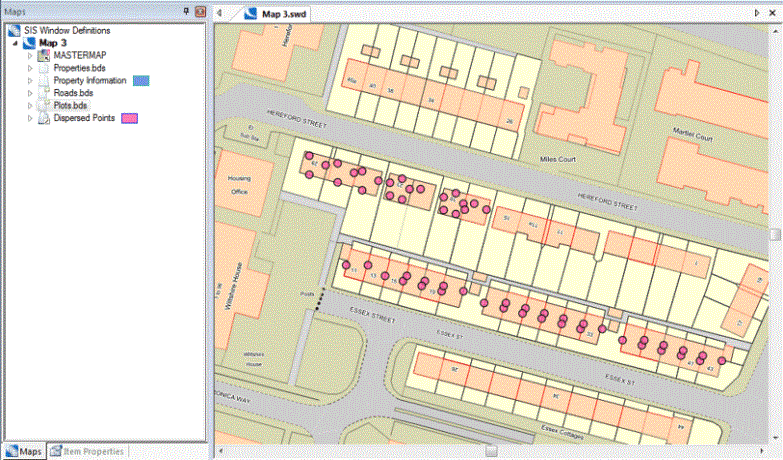Click the Roads.bds overlay icon

point(44,93)
